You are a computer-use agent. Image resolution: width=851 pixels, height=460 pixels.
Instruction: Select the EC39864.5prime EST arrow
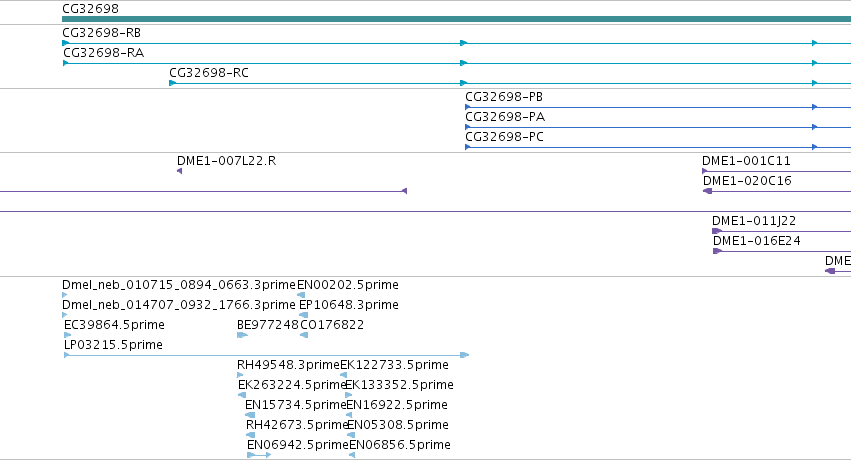[x=67, y=335]
